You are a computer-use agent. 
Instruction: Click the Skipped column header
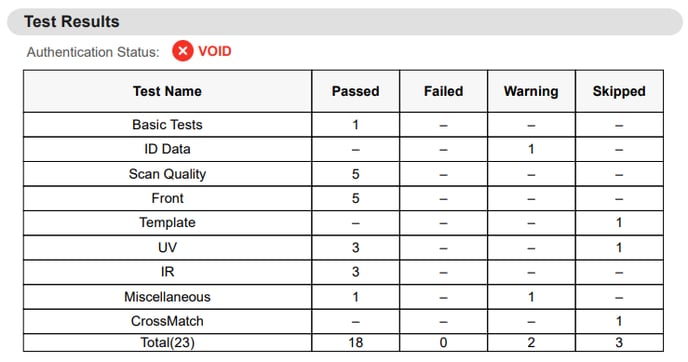(619, 91)
